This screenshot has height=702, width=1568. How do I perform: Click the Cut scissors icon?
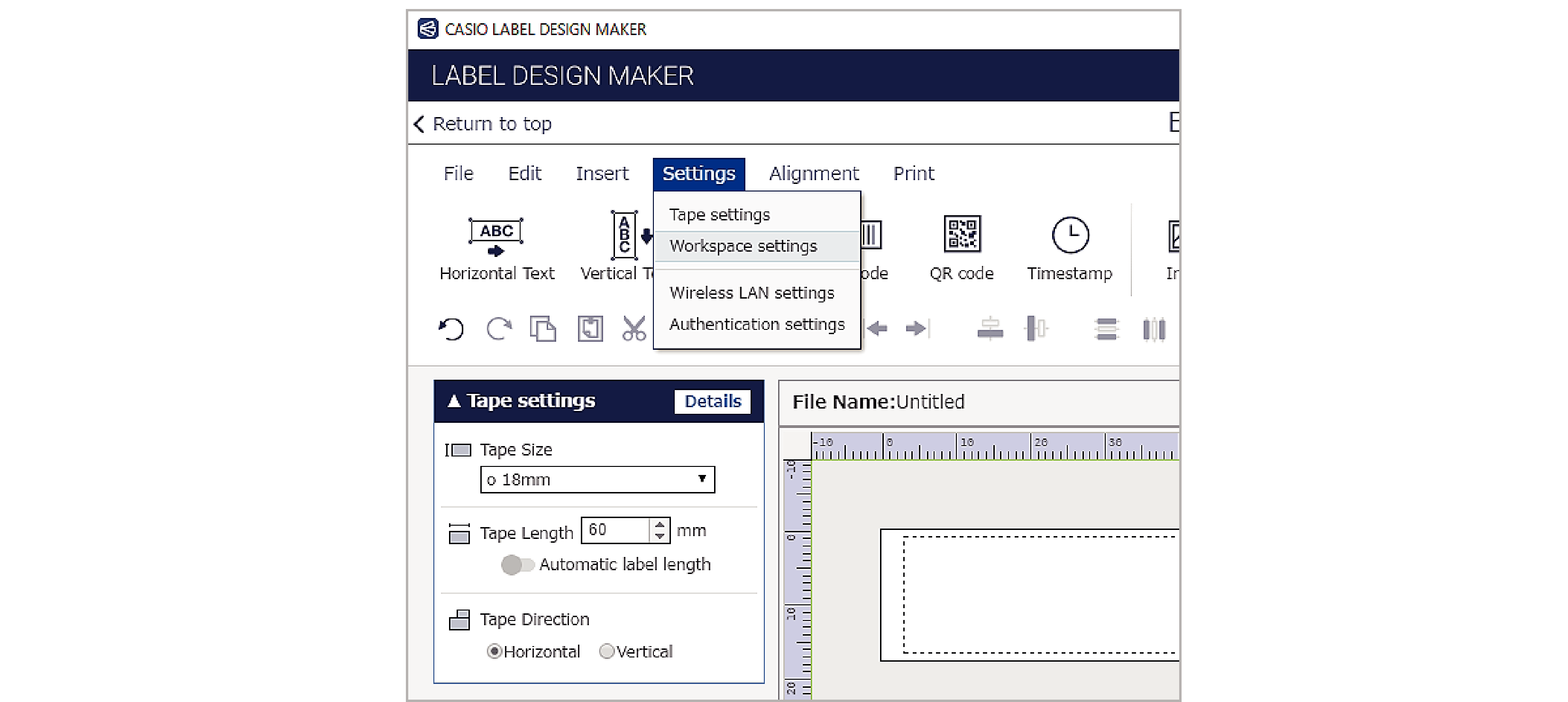coord(633,329)
